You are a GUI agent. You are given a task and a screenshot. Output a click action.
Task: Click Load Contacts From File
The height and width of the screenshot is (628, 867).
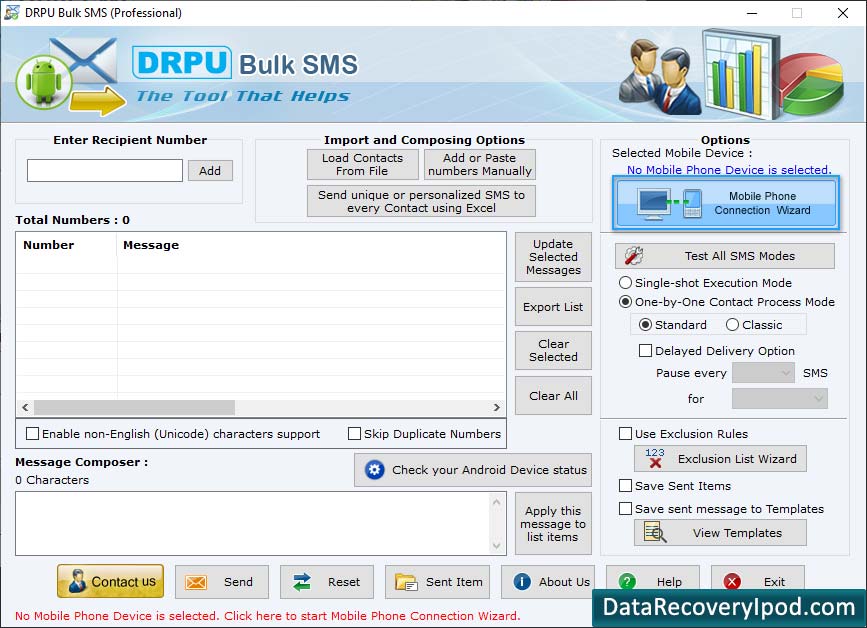pyautogui.click(x=363, y=164)
